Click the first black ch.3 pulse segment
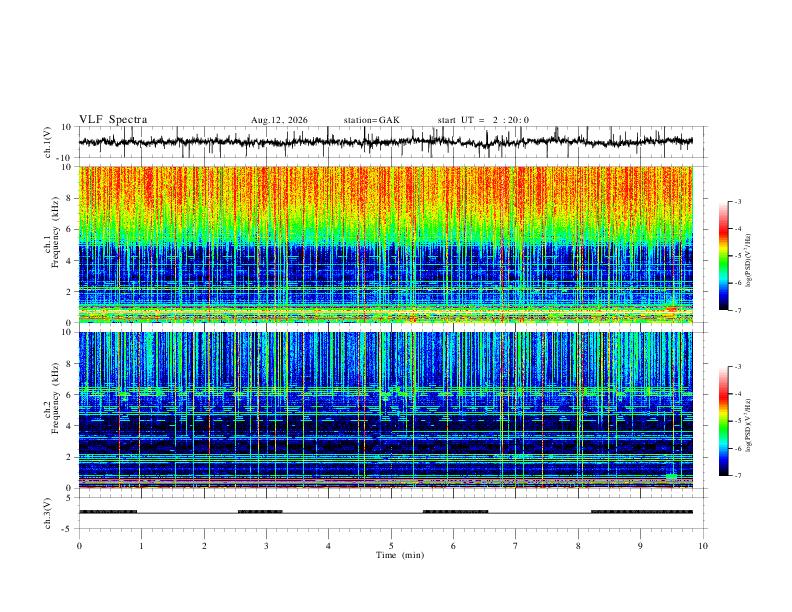Viewport: 792px width, 612px height. click(108, 512)
